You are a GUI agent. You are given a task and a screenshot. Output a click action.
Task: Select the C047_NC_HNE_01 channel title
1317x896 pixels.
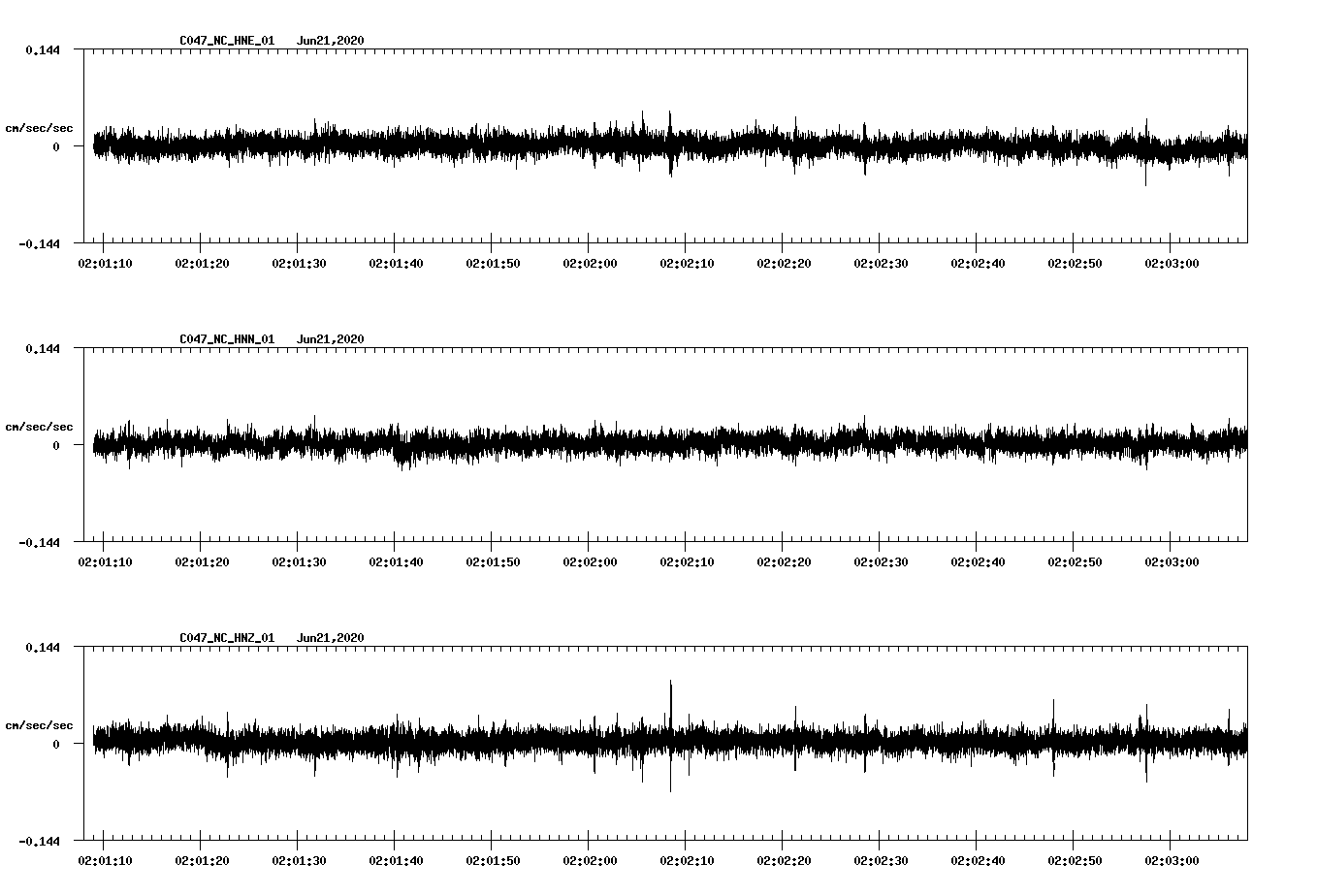click(x=227, y=41)
